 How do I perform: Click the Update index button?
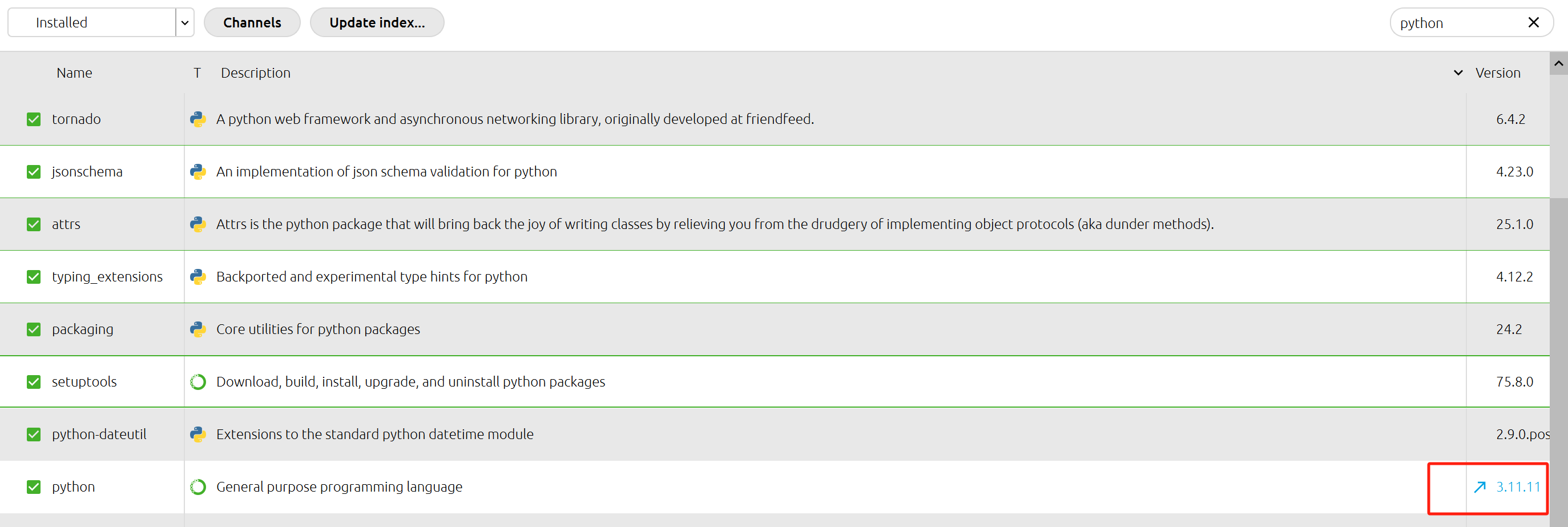coord(377,23)
